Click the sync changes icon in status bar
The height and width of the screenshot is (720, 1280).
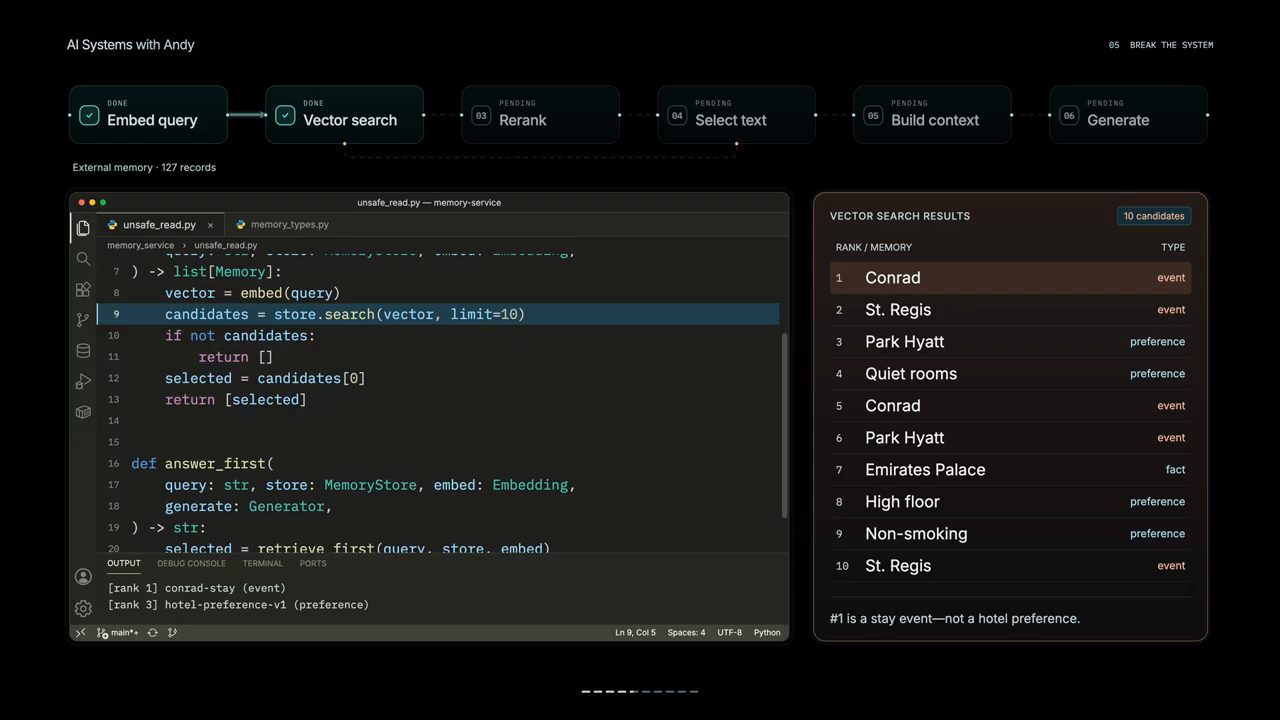[152, 633]
